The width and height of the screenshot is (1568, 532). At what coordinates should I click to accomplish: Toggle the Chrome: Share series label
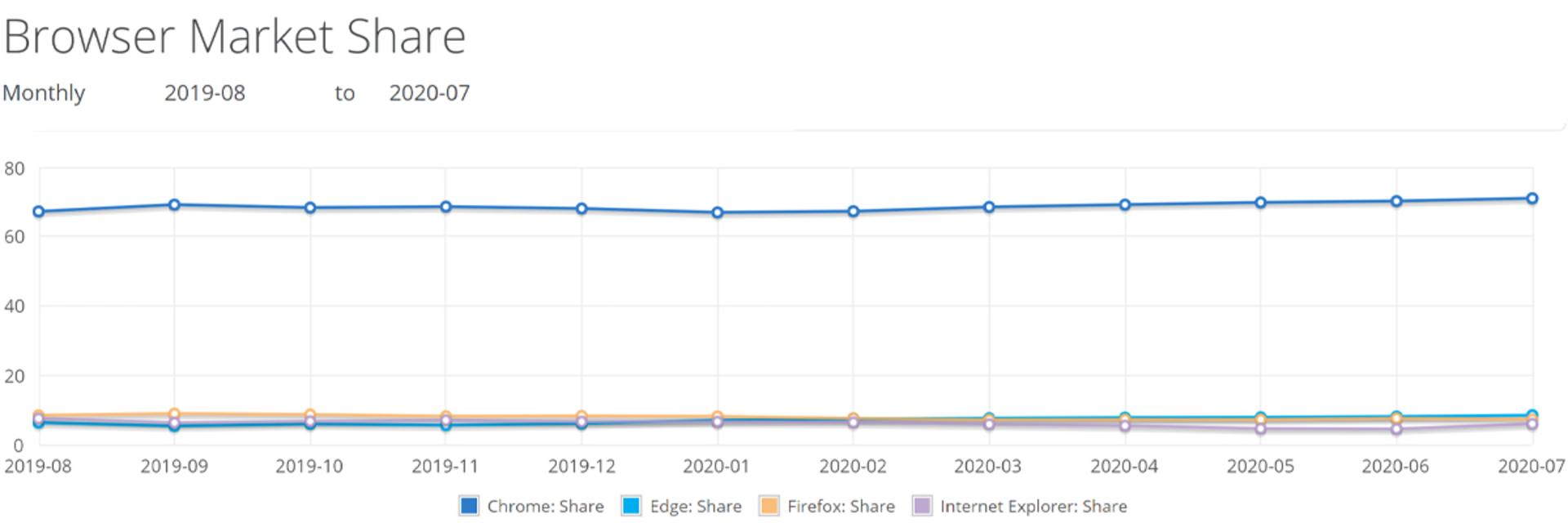tap(546, 507)
